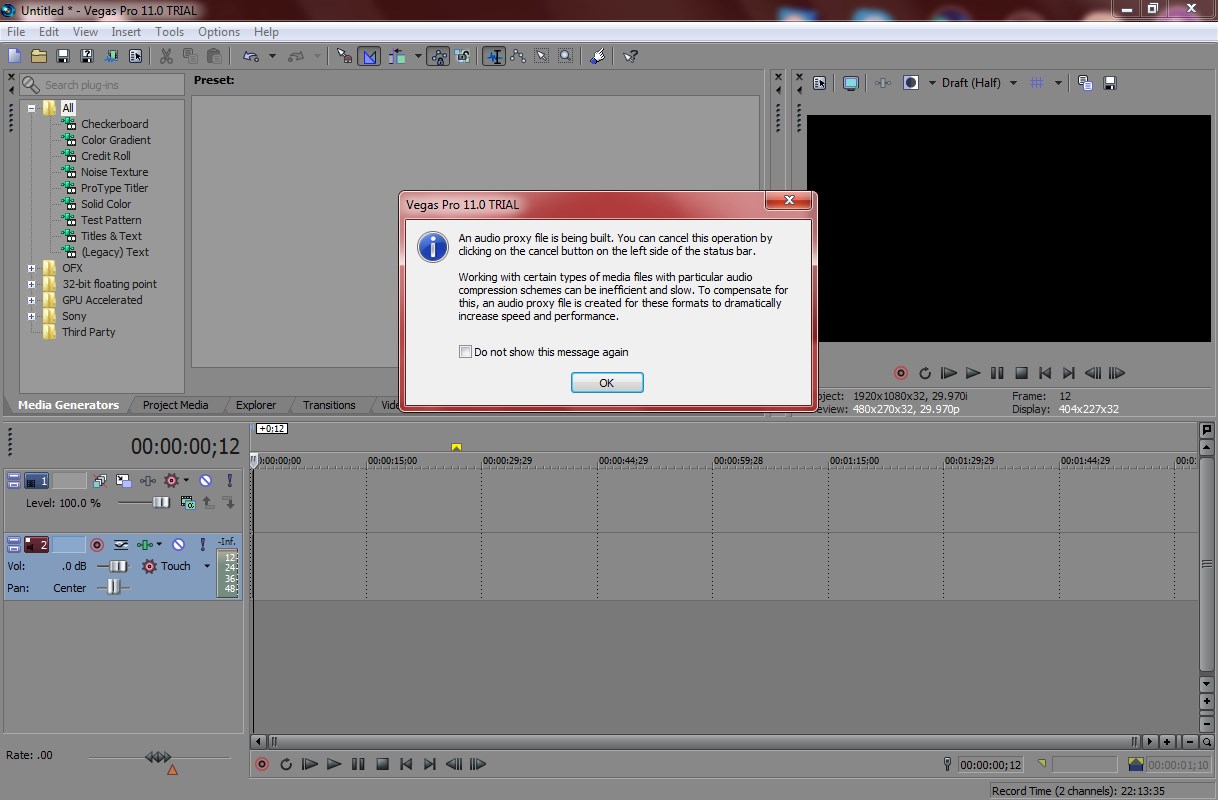Click Record button in the preview panel
The width and height of the screenshot is (1218, 800).
point(901,373)
